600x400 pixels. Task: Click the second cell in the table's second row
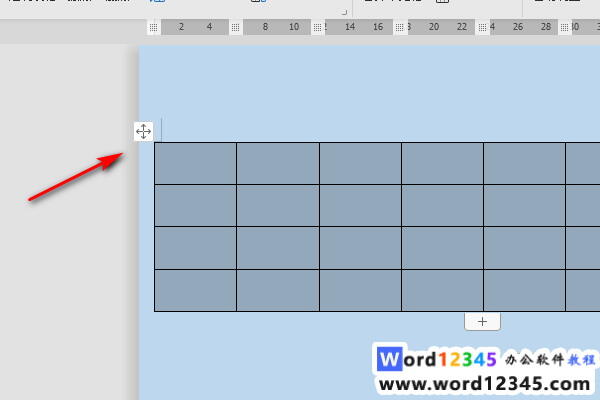[x=278, y=206]
